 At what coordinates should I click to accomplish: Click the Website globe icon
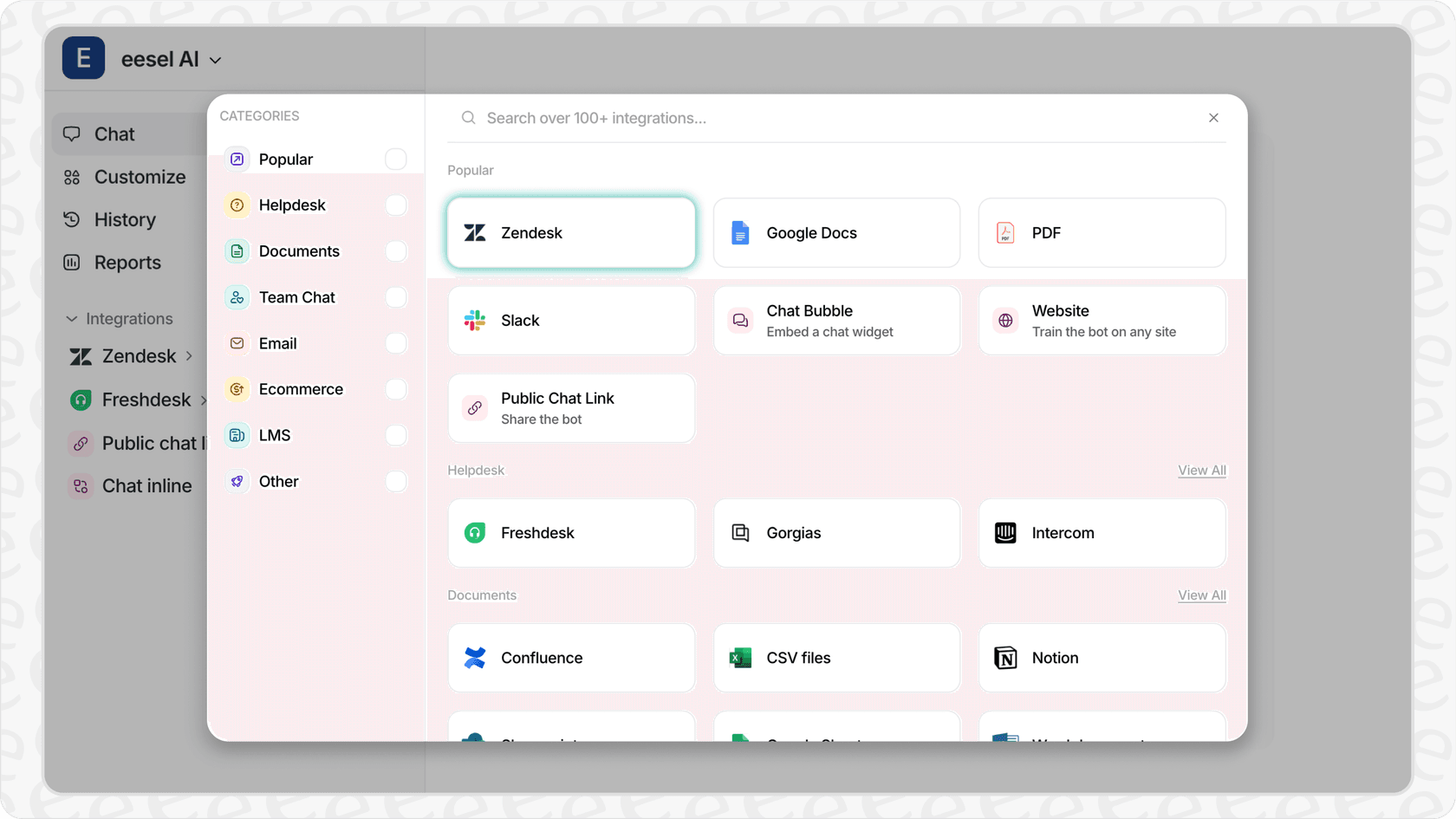click(x=1005, y=321)
